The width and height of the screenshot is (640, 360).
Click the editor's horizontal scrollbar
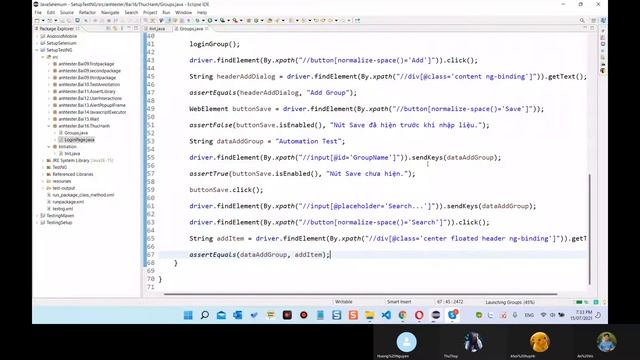click(360, 294)
